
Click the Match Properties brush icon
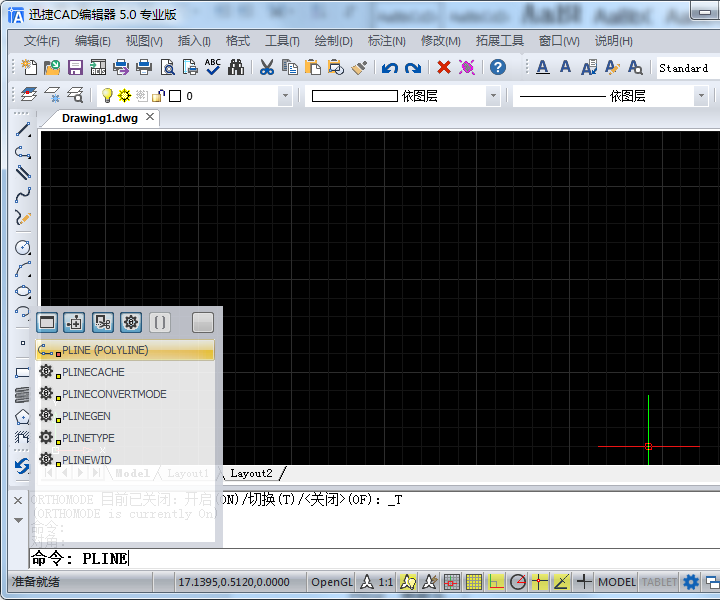(x=359, y=67)
